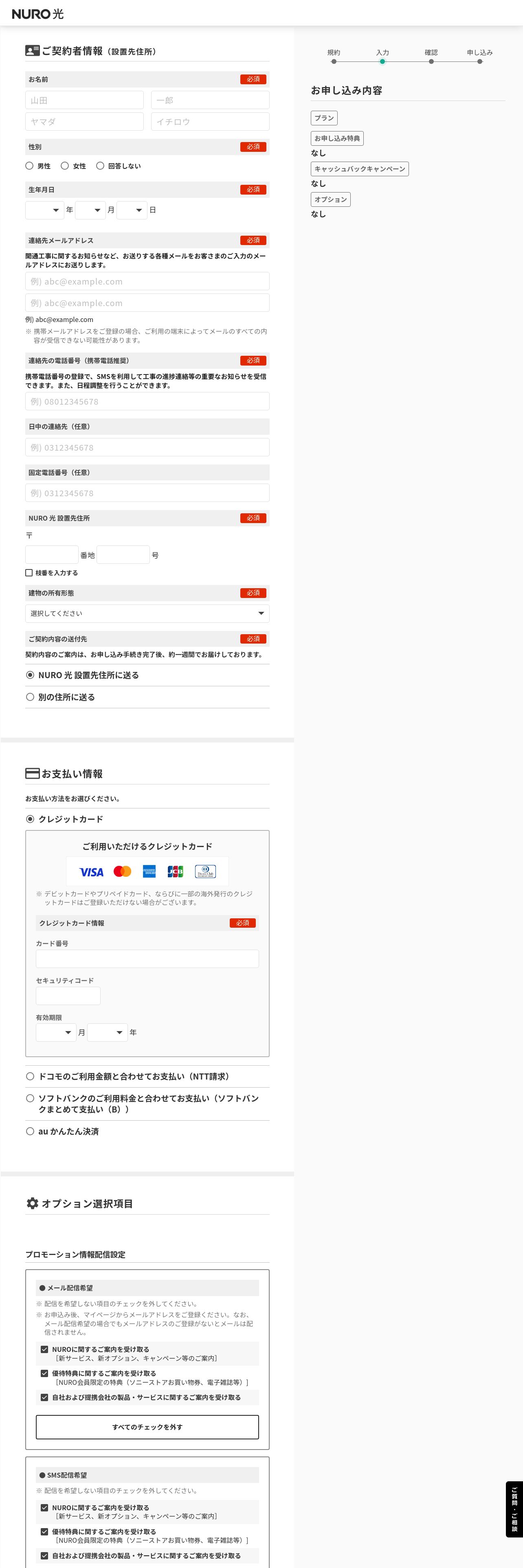Select 女性 gender radio button

pos(64,166)
